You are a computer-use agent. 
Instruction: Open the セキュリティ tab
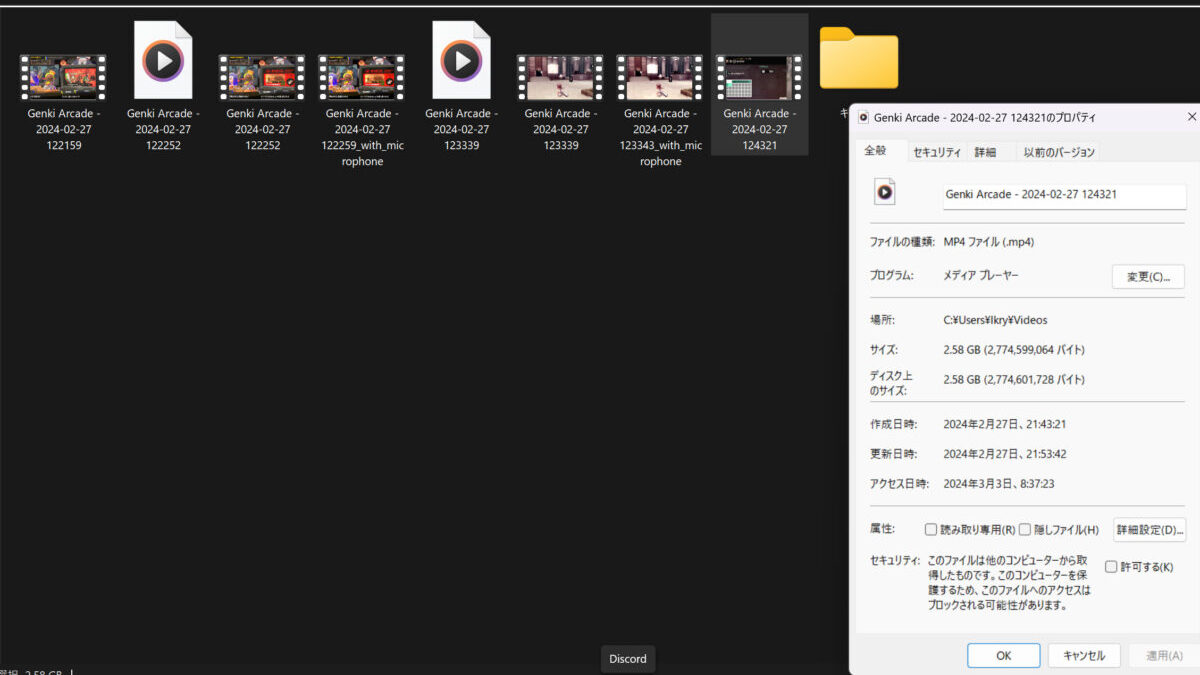[x=936, y=152]
